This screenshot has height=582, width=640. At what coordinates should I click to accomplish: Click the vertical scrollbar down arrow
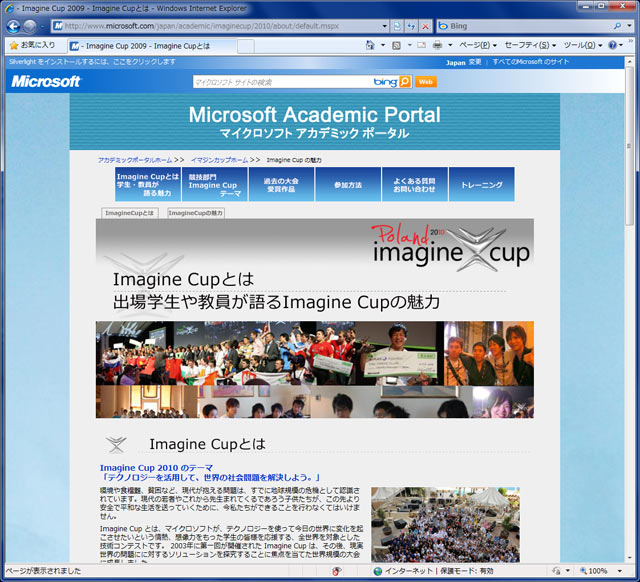click(x=631, y=558)
